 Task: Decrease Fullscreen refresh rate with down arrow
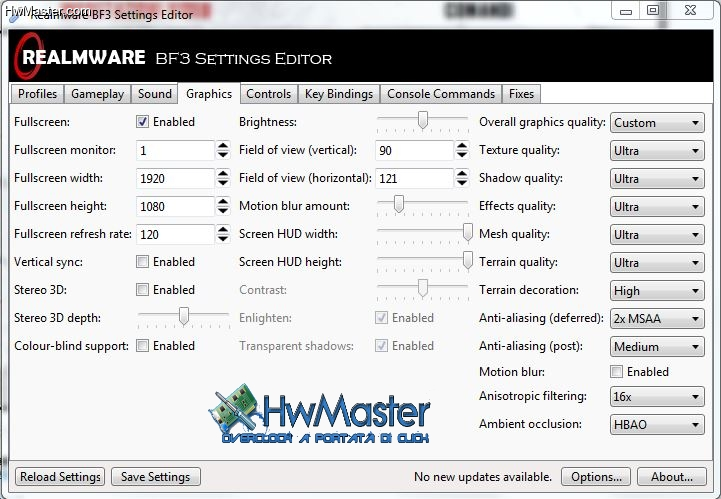223,239
